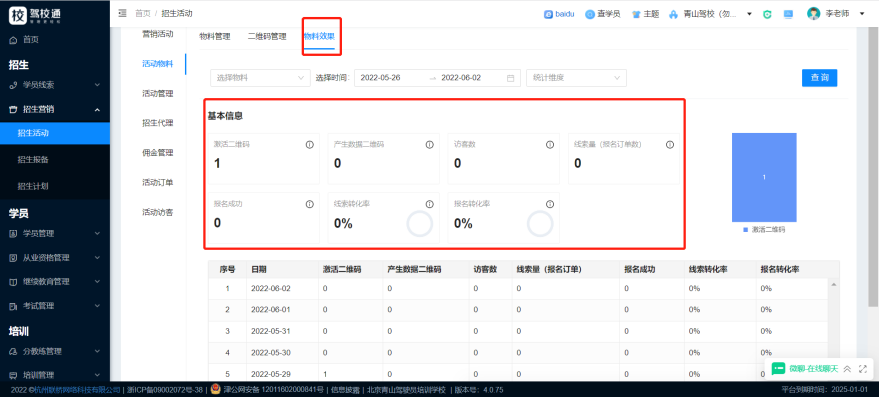Click the info icon on 线索转化率 card

429,204
